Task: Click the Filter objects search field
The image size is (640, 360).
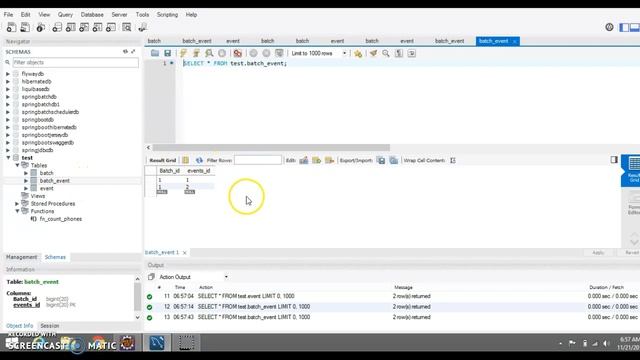Action: point(75,62)
